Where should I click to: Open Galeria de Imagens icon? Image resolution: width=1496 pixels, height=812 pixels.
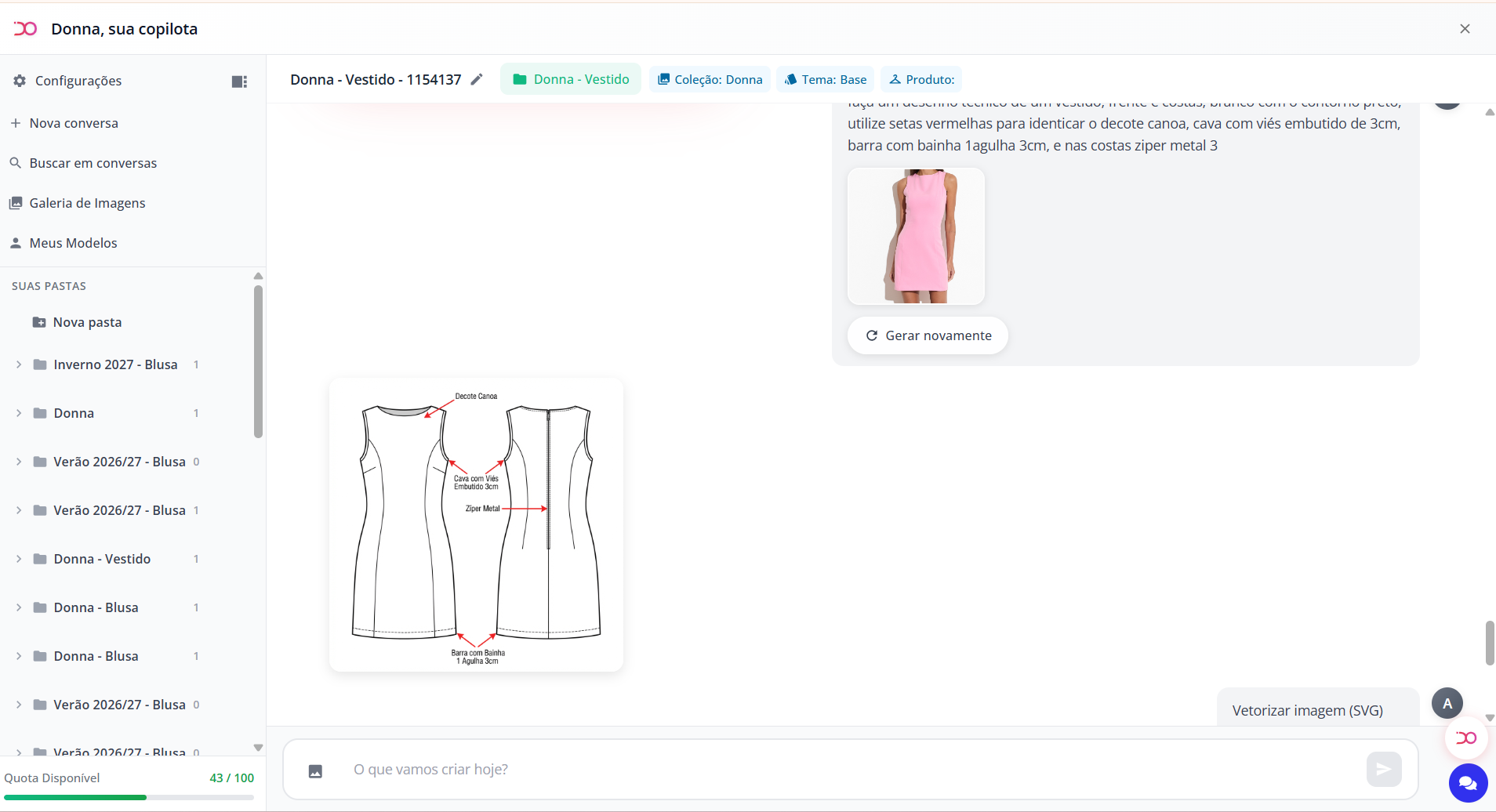tap(15, 203)
